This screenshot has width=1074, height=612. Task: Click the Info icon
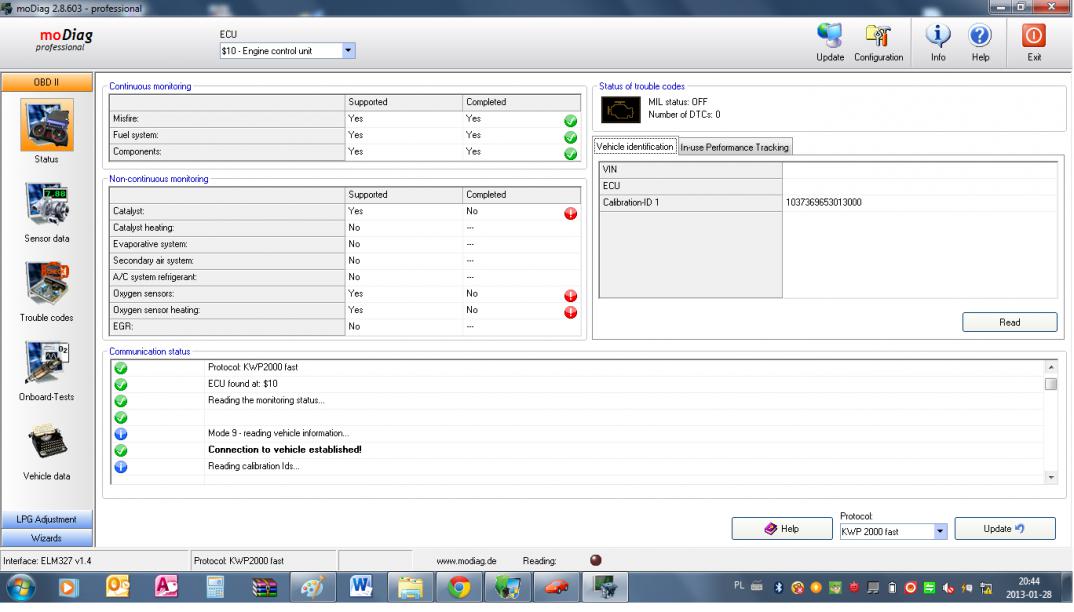coord(938,39)
